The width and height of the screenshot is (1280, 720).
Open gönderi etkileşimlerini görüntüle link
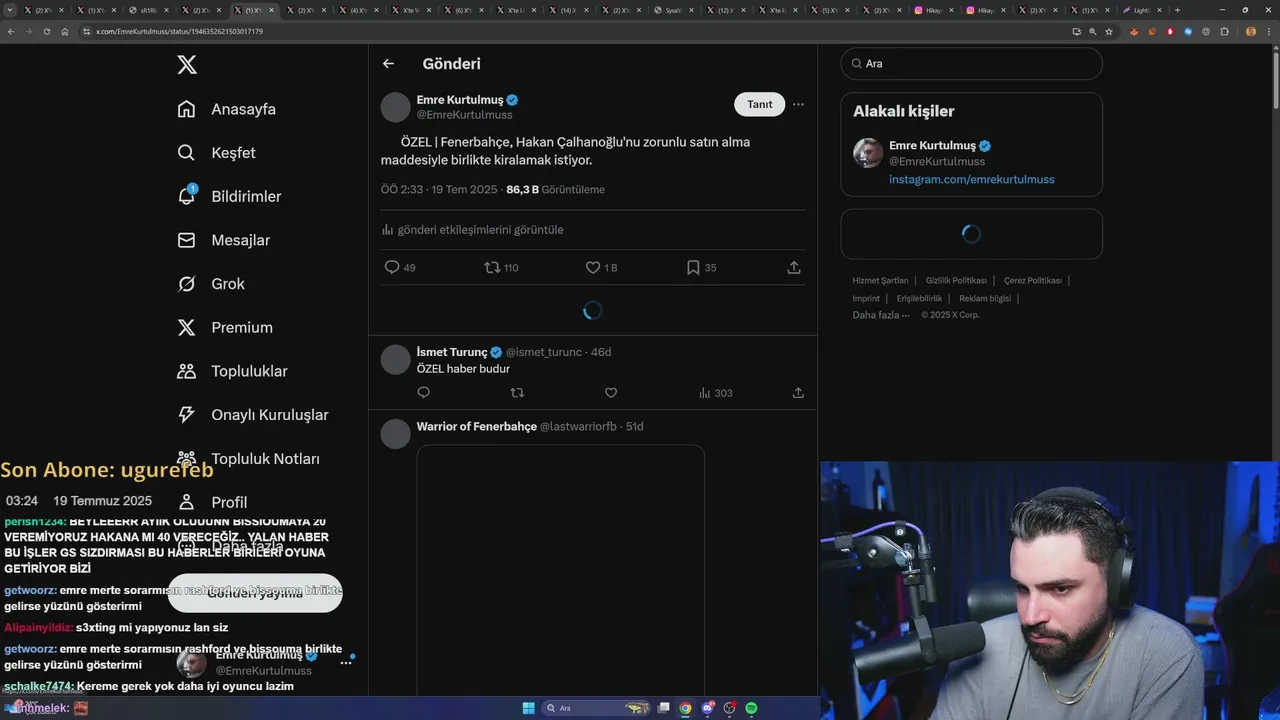pos(472,230)
